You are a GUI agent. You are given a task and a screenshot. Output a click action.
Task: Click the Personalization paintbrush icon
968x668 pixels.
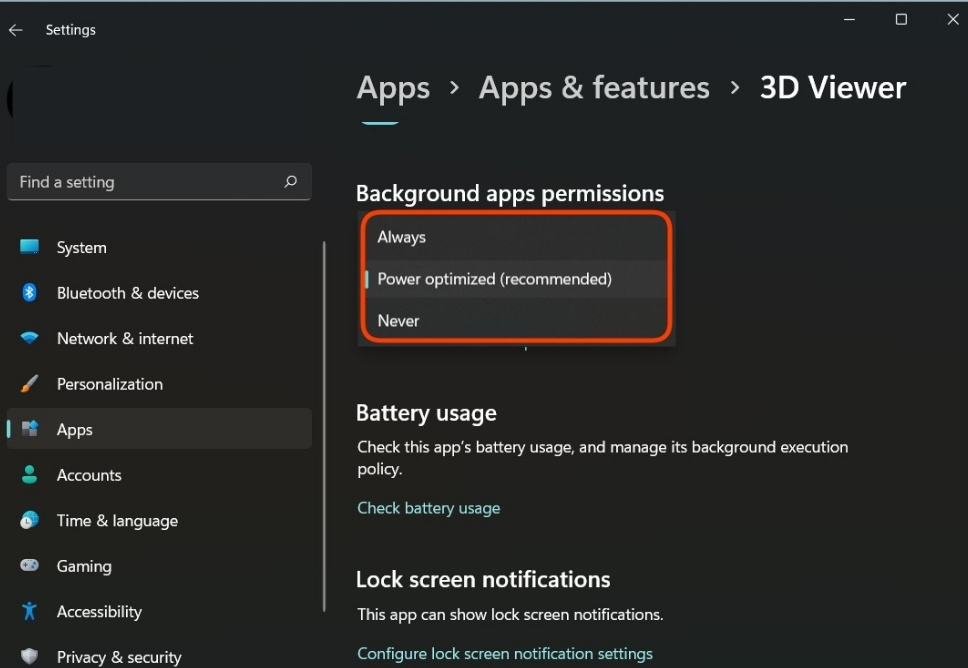30,384
